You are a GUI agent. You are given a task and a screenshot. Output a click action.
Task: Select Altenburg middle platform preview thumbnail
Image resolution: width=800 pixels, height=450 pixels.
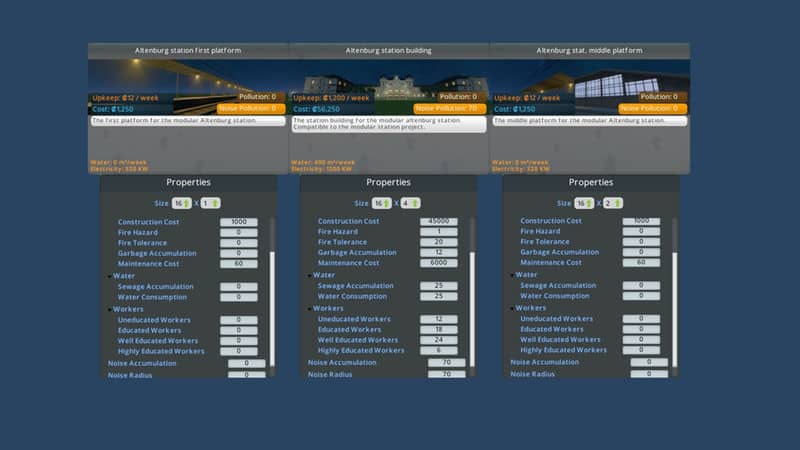point(590,82)
